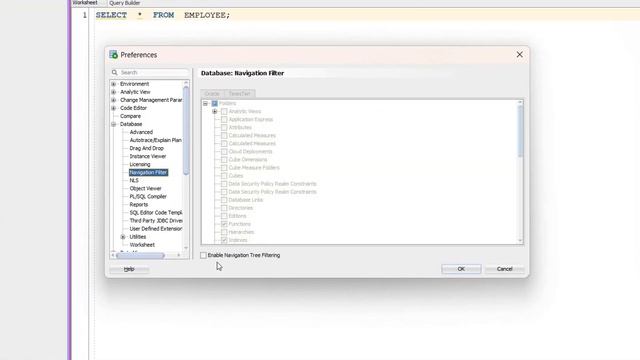Select Licensing preferences
This screenshot has height=360, width=640.
tap(140, 164)
